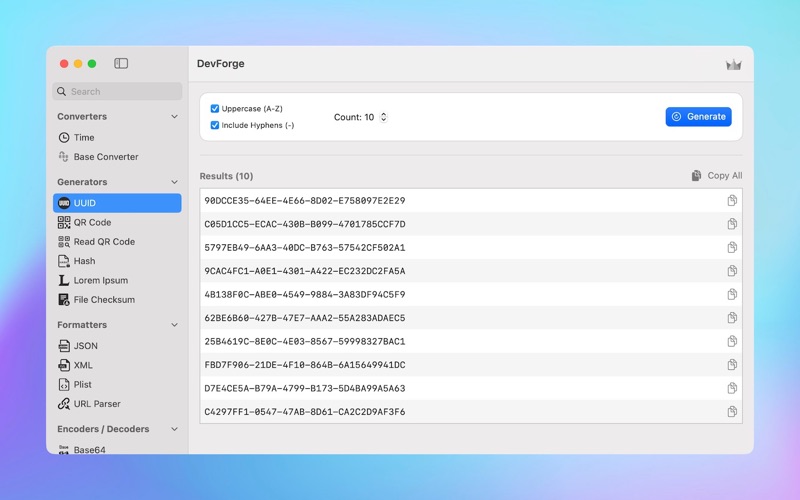Copy UUID starting with 90DCCE35
The width and height of the screenshot is (800, 500).
[732, 201]
